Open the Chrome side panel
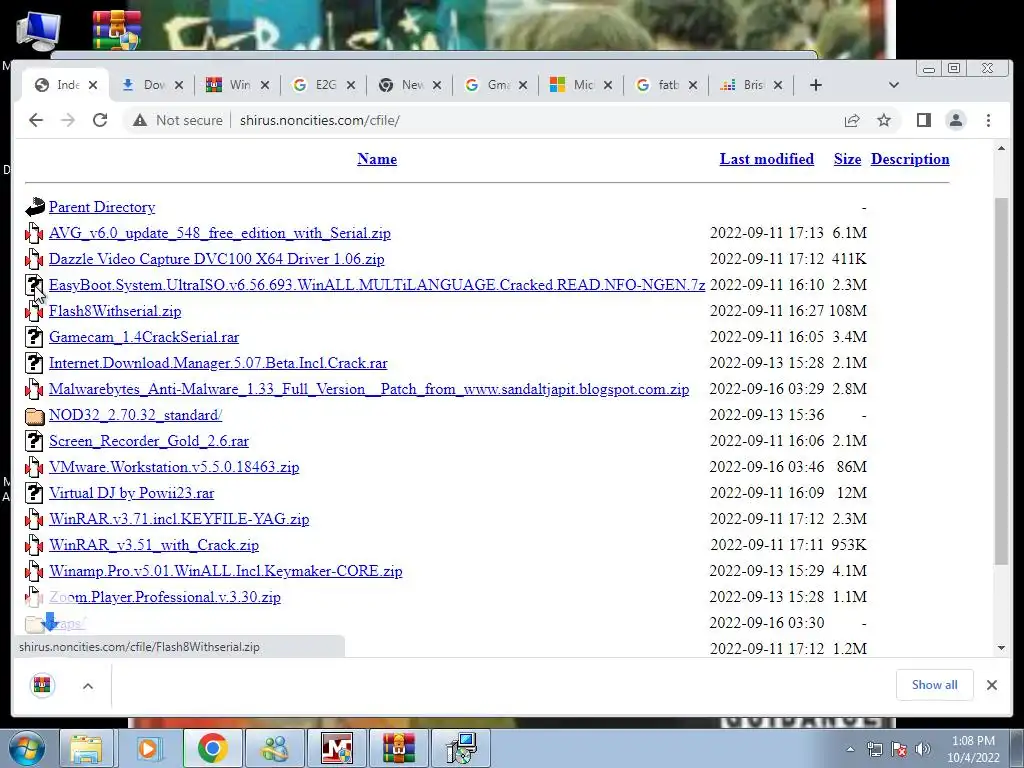 coord(923,120)
